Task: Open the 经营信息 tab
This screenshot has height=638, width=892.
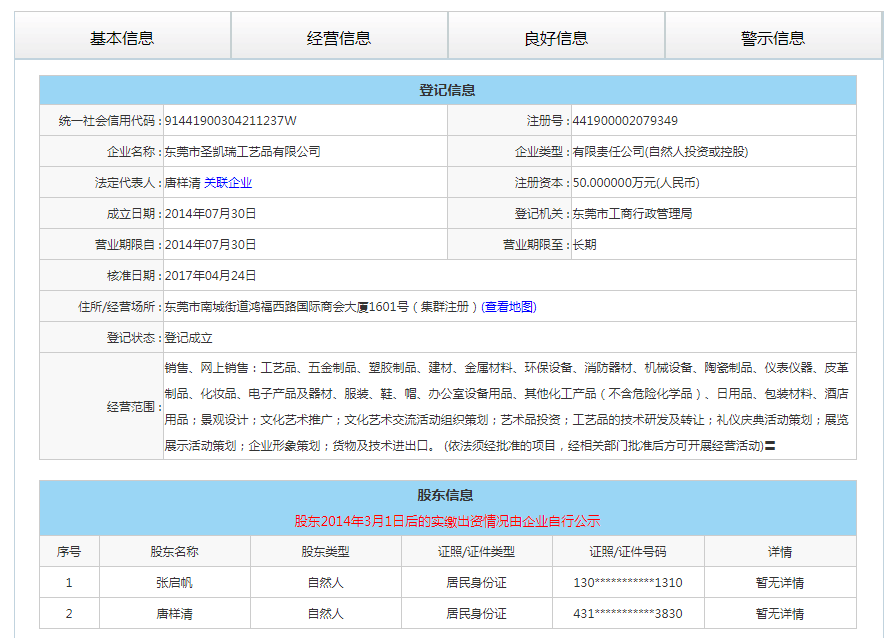Action: [339, 38]
